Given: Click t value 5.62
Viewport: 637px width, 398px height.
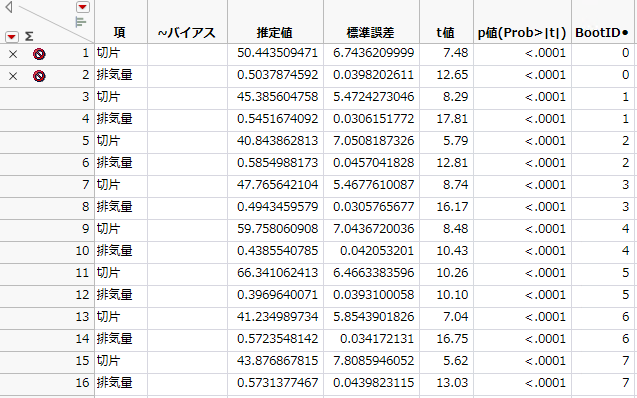Looking at the screenshot, I should (456, 360).
